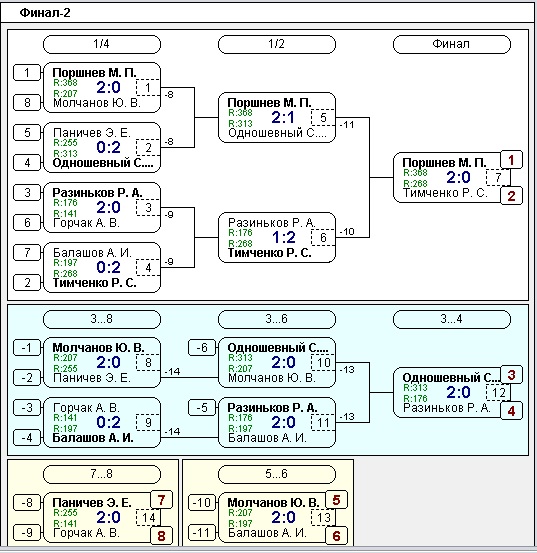The width and height of the screenshot is (537, 553).
Task: Open the 7...8 placement header
Action: coord(102,474)
